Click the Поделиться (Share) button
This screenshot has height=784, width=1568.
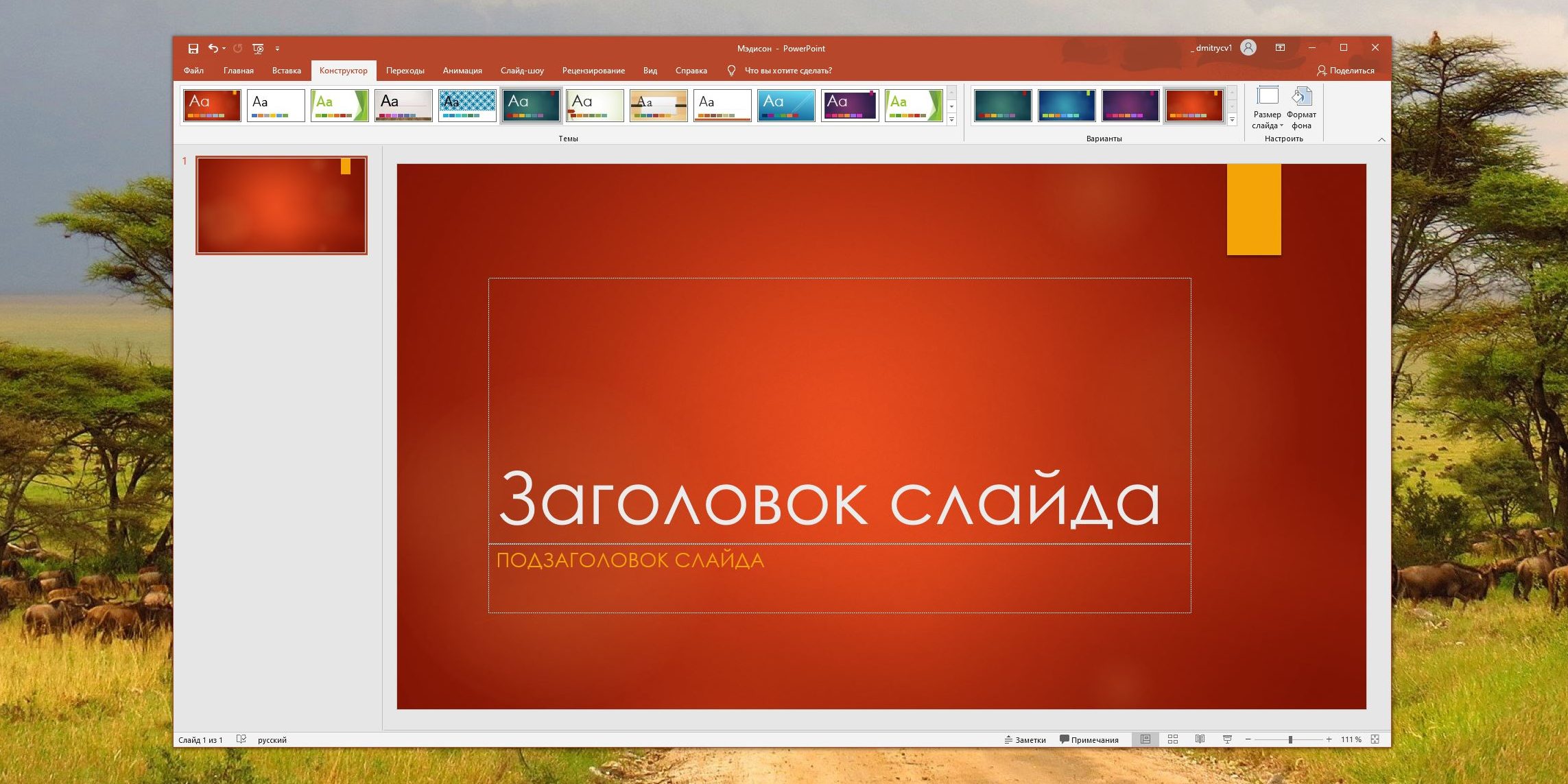(x=1345, y=71)
